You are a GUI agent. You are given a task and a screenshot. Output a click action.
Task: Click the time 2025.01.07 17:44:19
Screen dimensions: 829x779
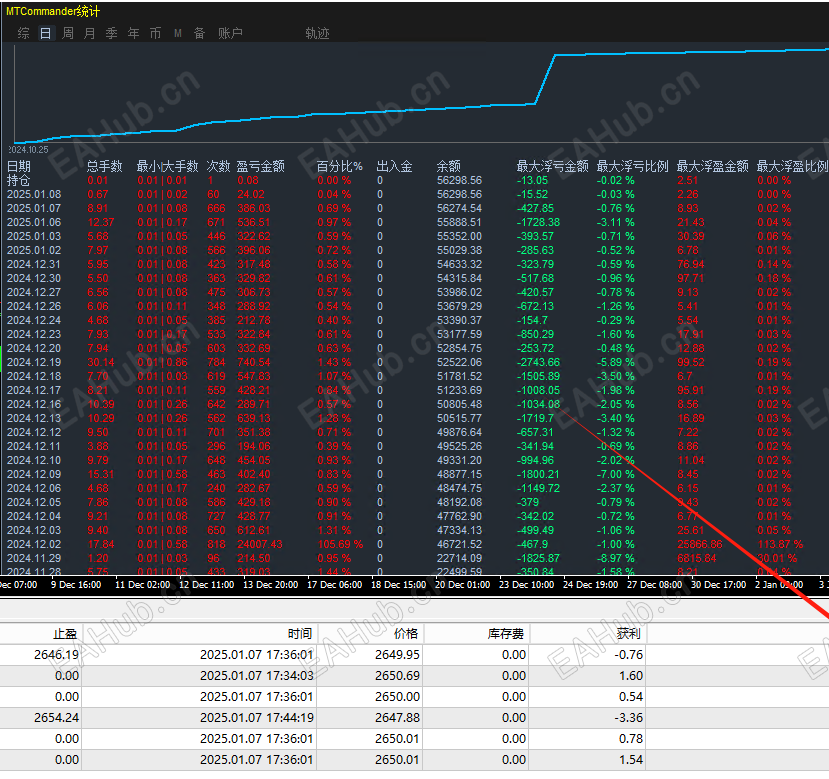(x=256, y=718)
